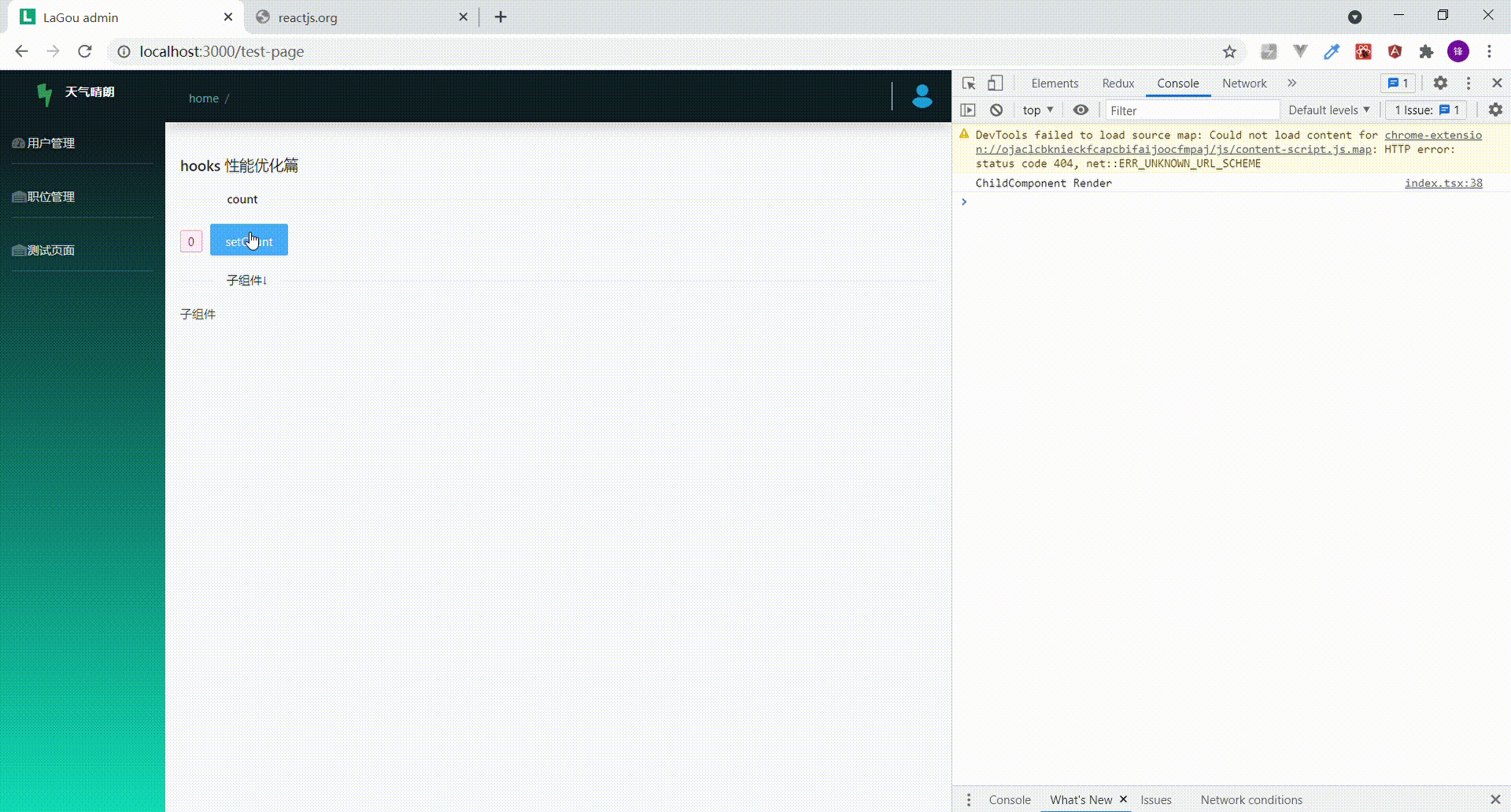Close the DevTools bottom drawer
Image resolution: width=1511 pixels, height=812 pixels.
coord(1495,799)
